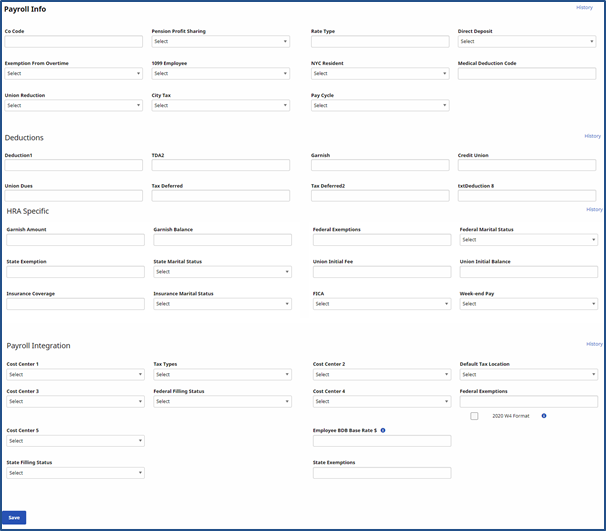The image size is (606, 531).
Task: Expand the Federal Marital Status dropdown
Action: (x=528, y=240)
